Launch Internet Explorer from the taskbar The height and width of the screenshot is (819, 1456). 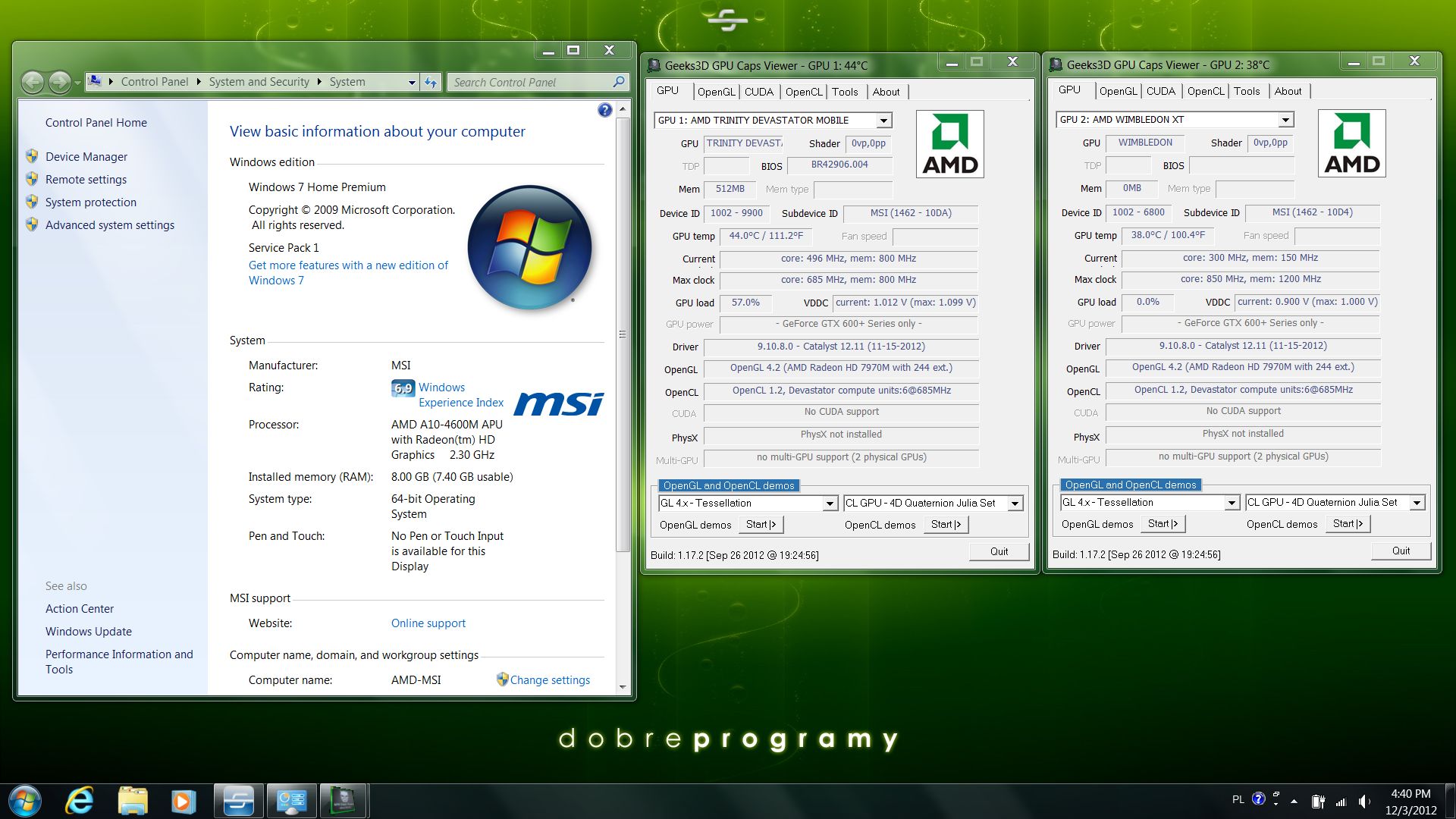click(x=80, y=801)
